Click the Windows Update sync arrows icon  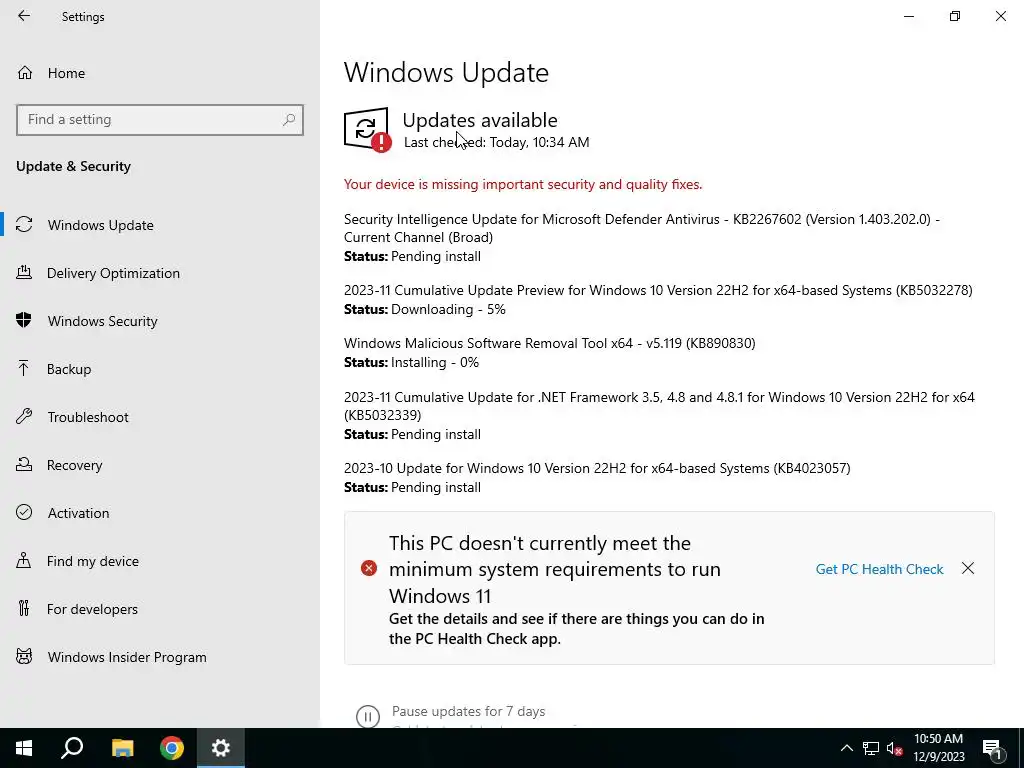coord(24,225)
